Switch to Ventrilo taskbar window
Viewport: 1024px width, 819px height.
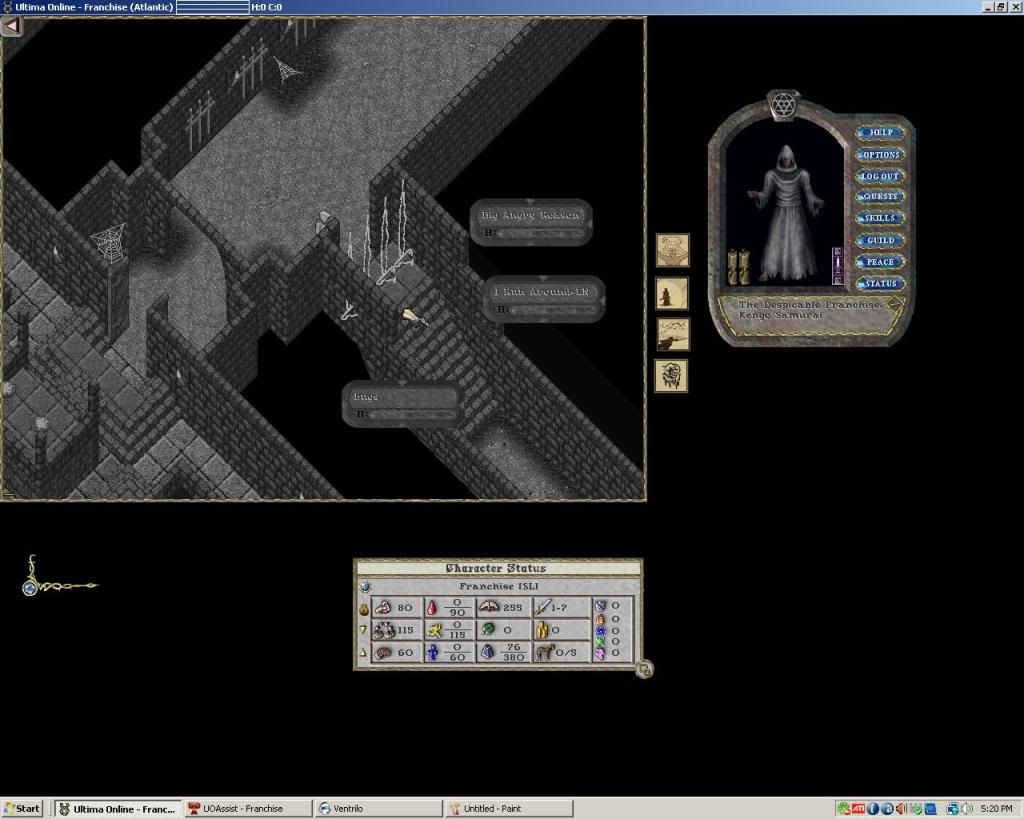378,809
